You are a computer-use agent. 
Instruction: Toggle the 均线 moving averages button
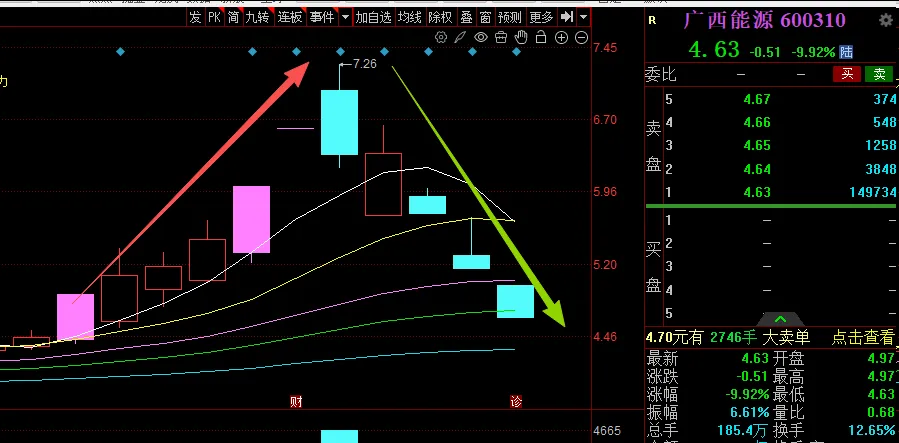tap(410, 17)
